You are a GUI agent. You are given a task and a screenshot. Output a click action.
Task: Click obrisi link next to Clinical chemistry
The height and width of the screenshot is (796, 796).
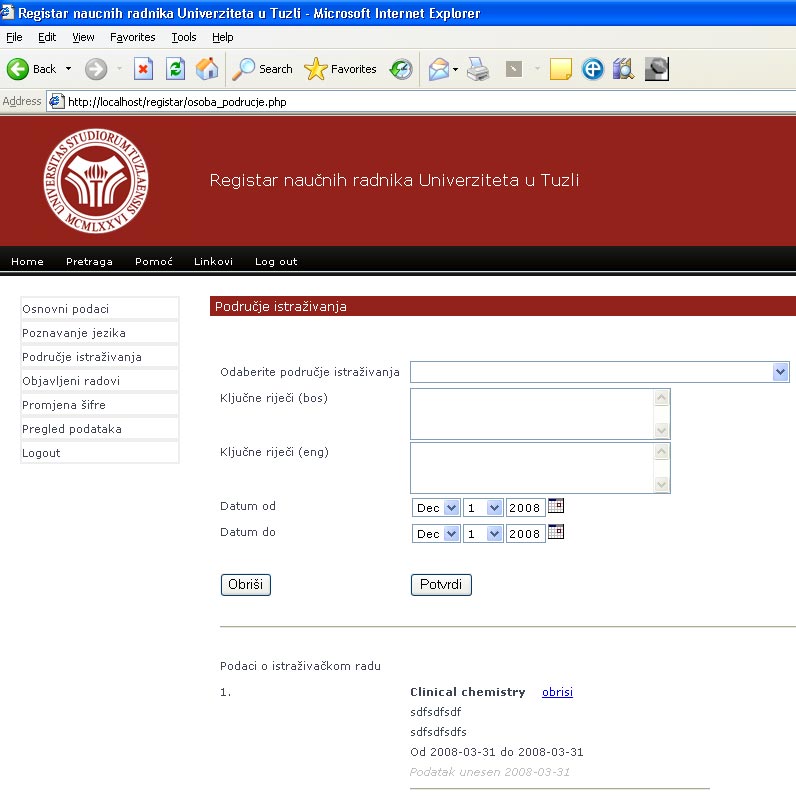(x=557, y=692)
